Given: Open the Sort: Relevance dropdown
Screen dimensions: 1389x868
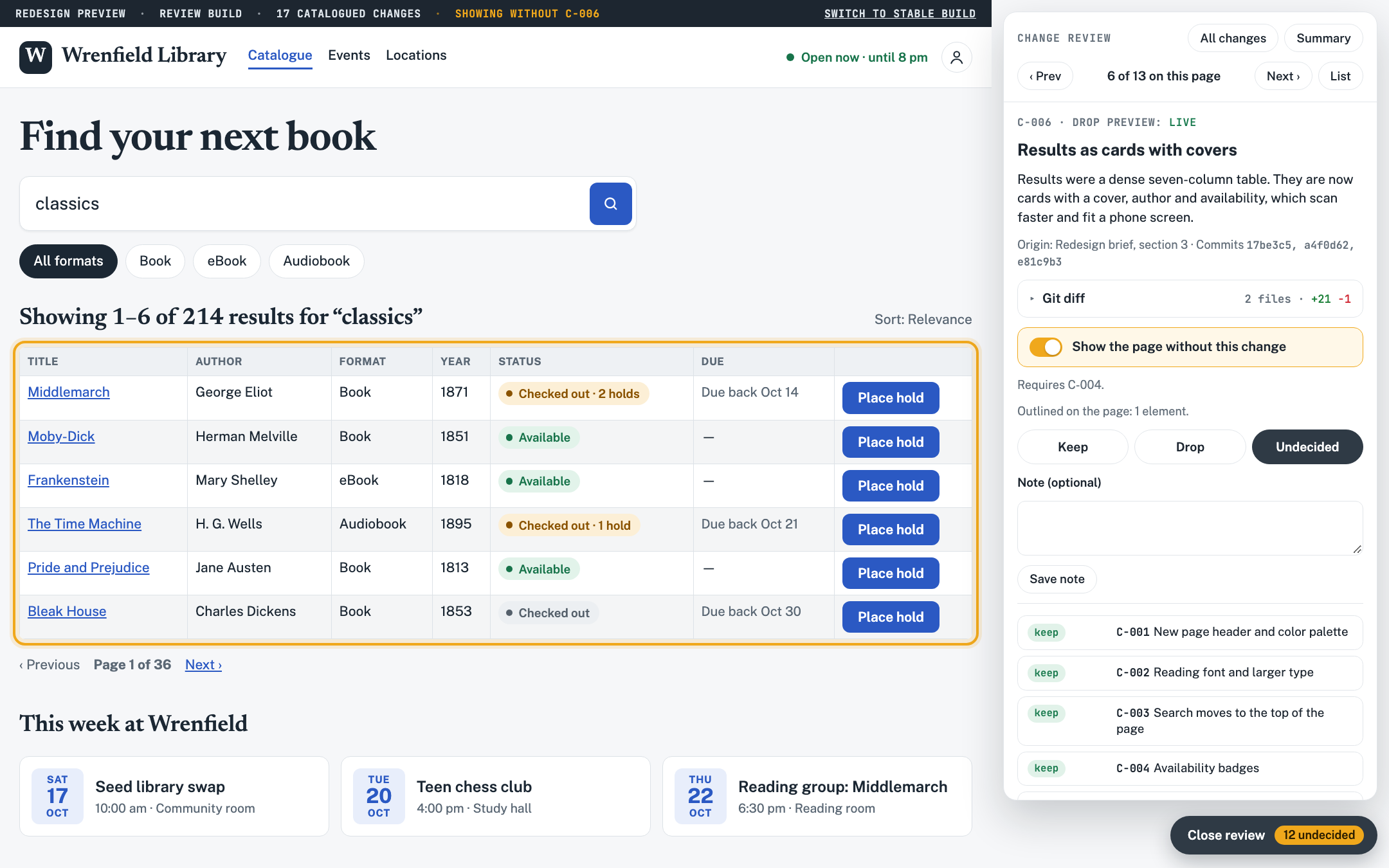Looking at the screenshot, I should 923,320.
